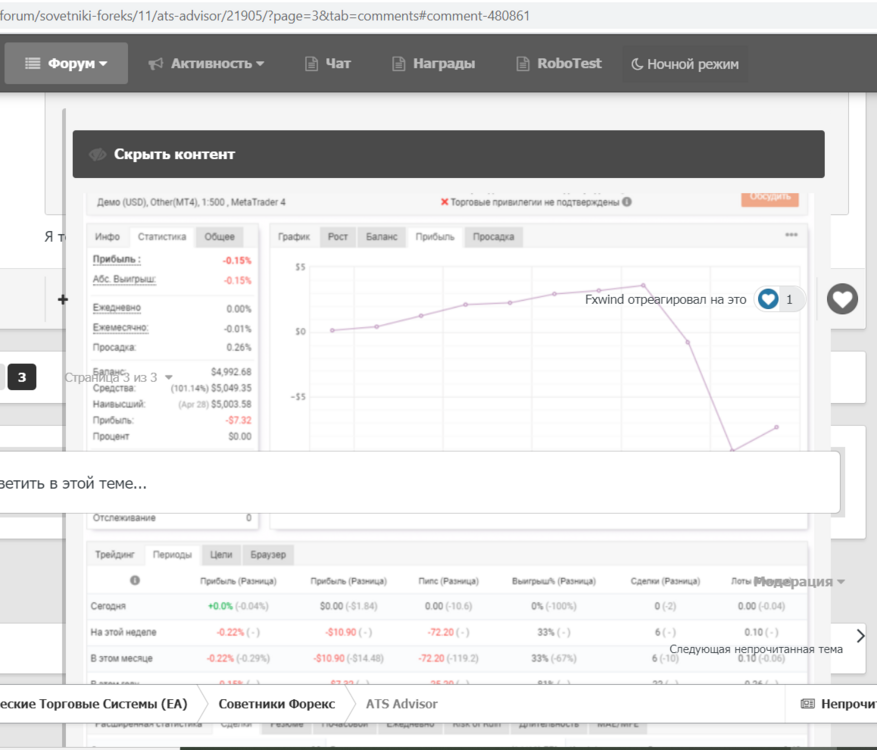Click the Форум list icon
877x750 pixels.
(x=32, y=63)
